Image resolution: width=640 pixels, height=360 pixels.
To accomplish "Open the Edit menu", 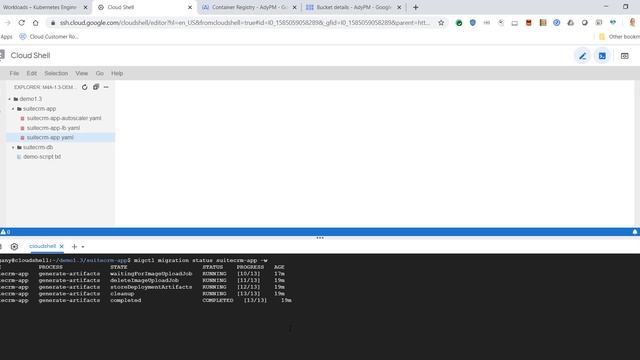I will 32,73.
